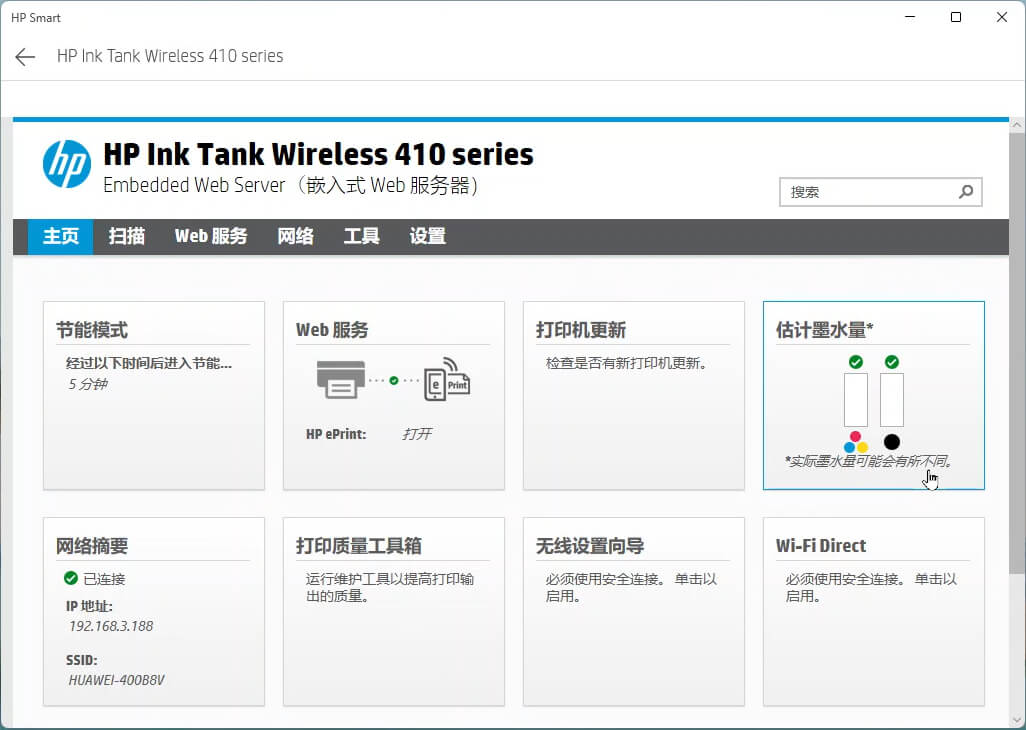The width and height of the screenshot is (1026, 730).
Task: Click the vertical scrollbar thumb
Action: [1017, 353]
